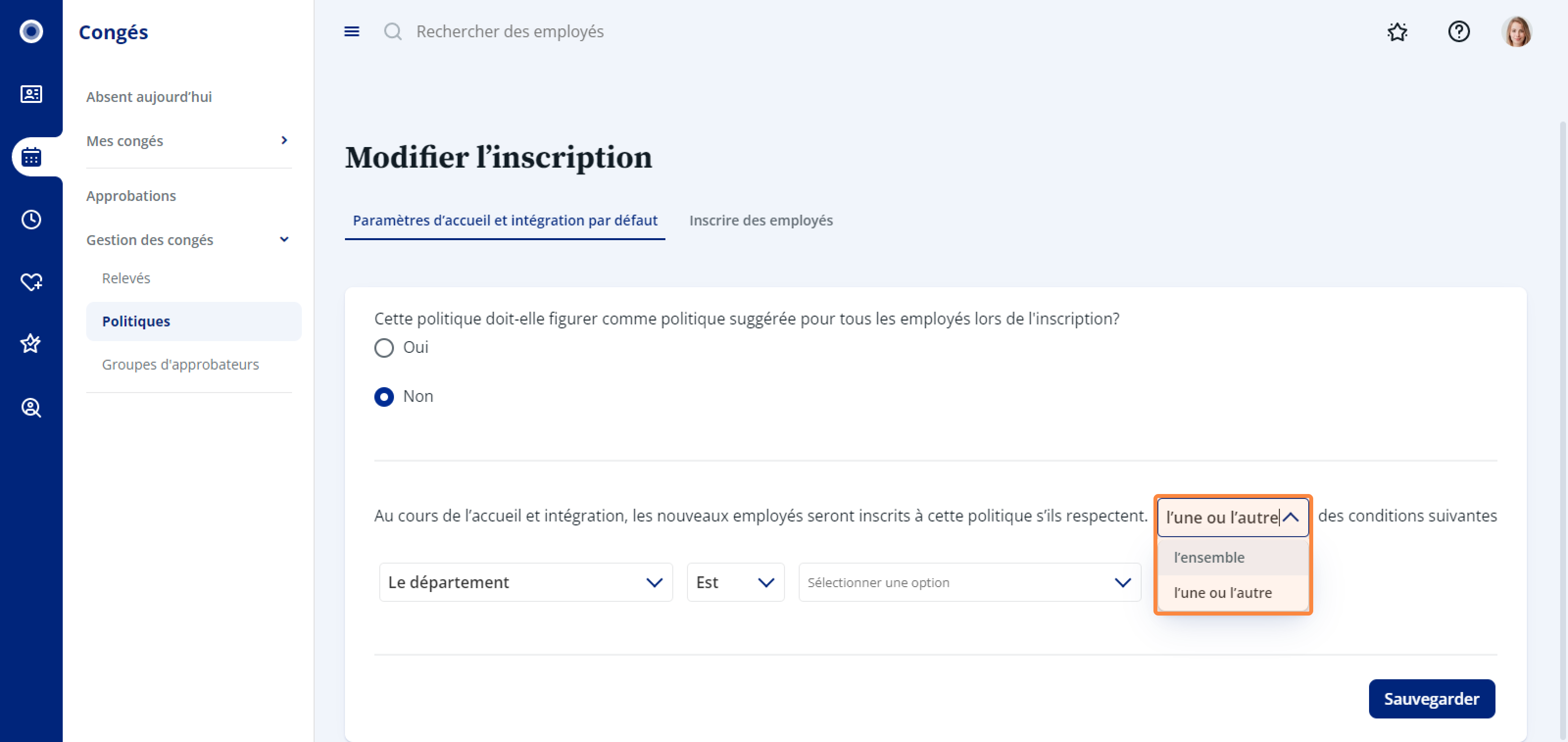The image size is (1568, 742).
Task: Switch to Inscrire des employés tab
Action: [761, 221]
